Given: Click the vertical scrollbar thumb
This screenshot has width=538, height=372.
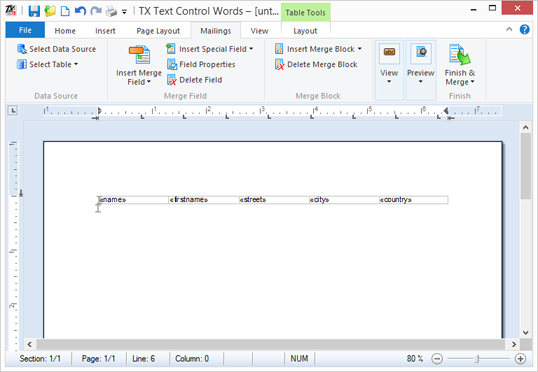Looking at the screenshot, I should click(x=526, y=166).
